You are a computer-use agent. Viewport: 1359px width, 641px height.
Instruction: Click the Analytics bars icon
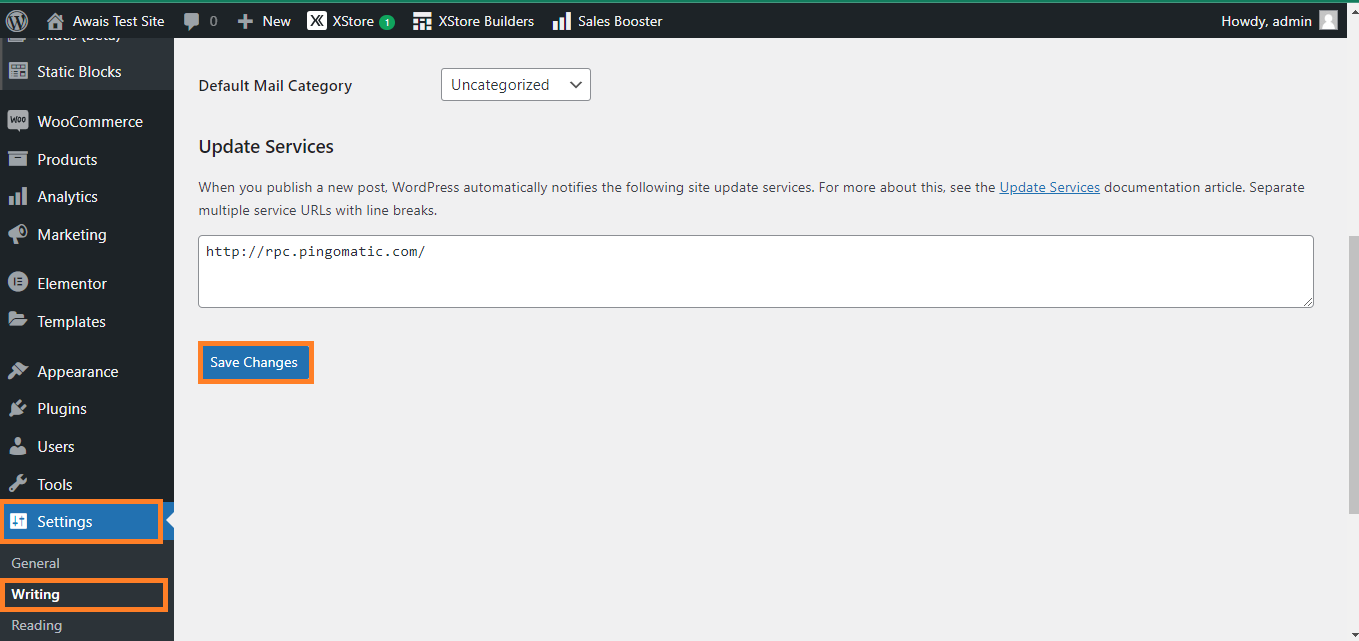18,197
